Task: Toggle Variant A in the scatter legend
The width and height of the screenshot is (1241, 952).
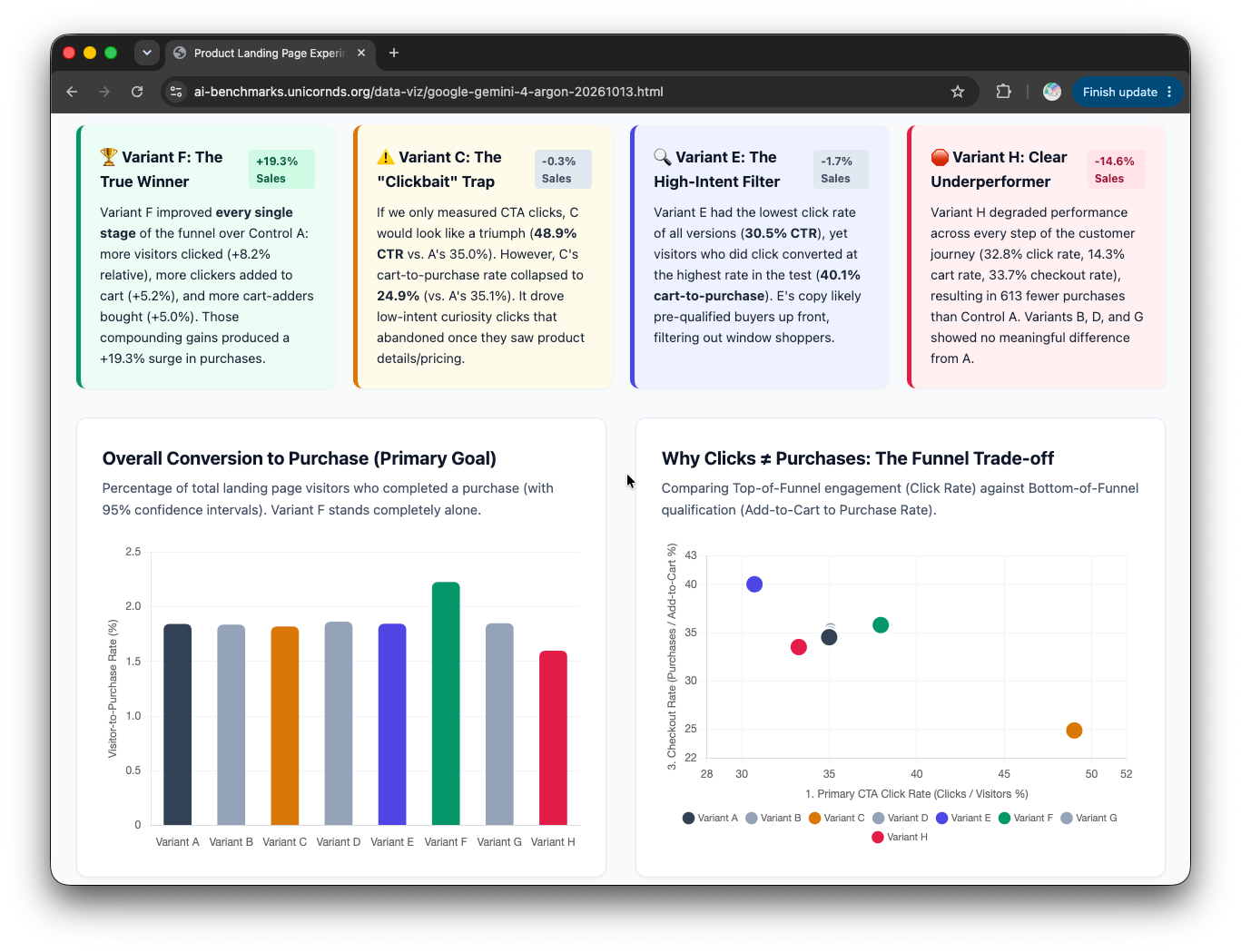Action: pyautogui.click(x=710, y=818)
